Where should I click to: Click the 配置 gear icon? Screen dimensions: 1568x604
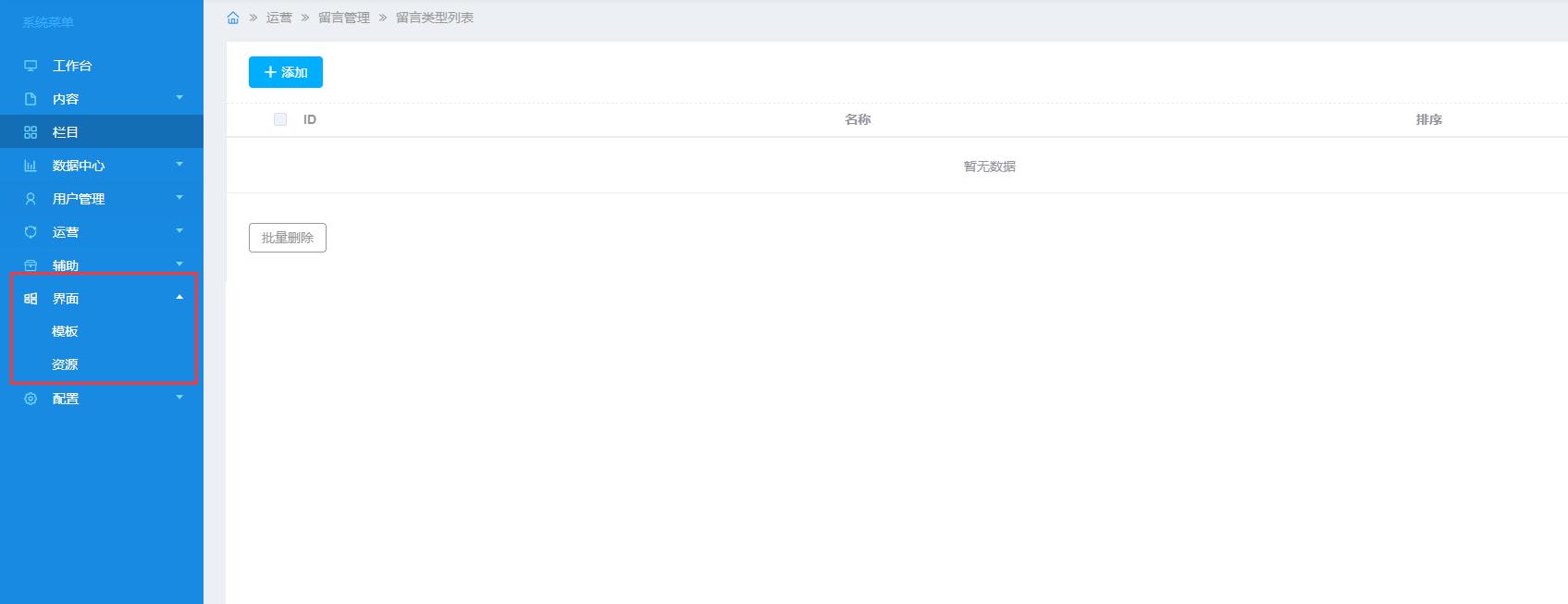(31, 399)
